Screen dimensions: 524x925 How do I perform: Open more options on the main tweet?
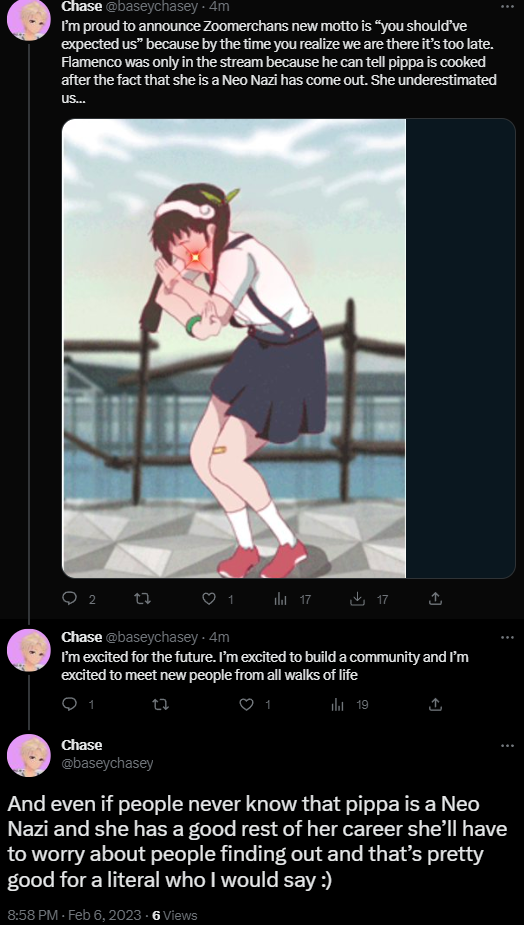[x=507, y=746]
